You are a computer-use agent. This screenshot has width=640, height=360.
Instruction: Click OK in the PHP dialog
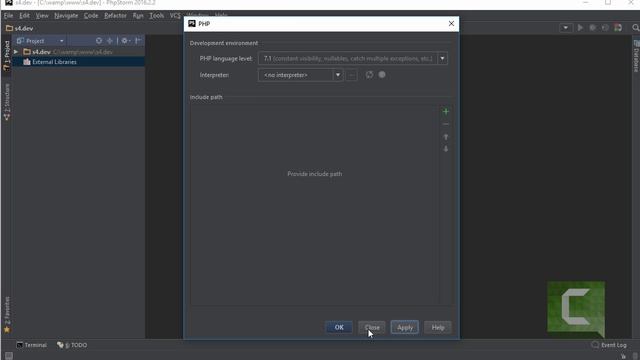point(339,327)
